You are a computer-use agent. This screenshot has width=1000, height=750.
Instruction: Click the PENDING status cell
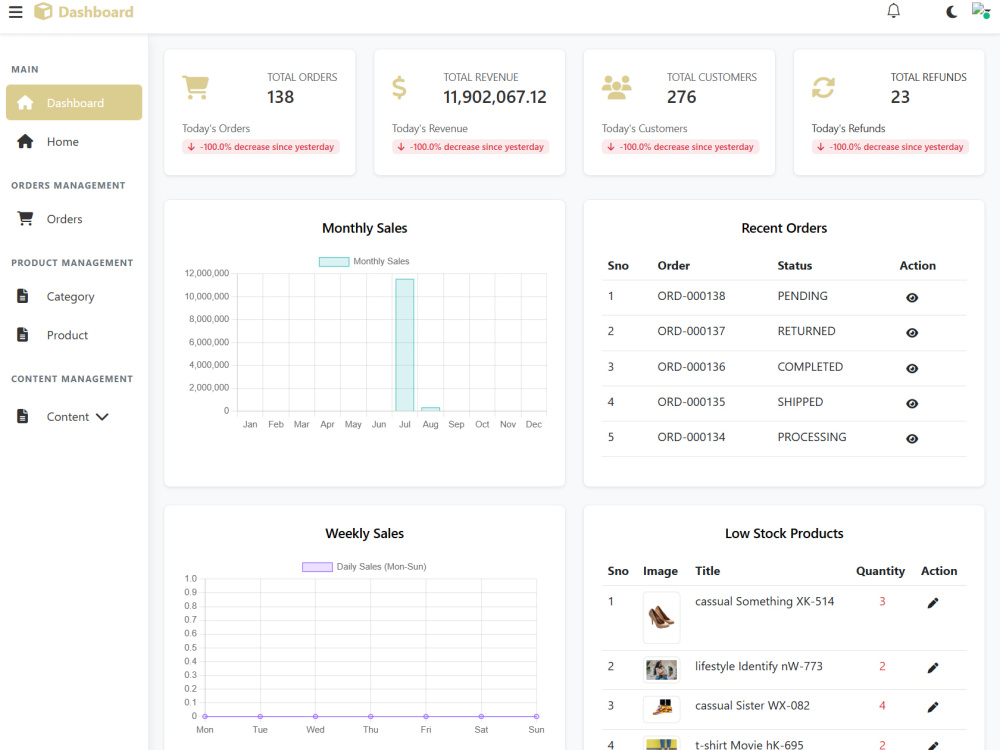click(x=802, y=296)
